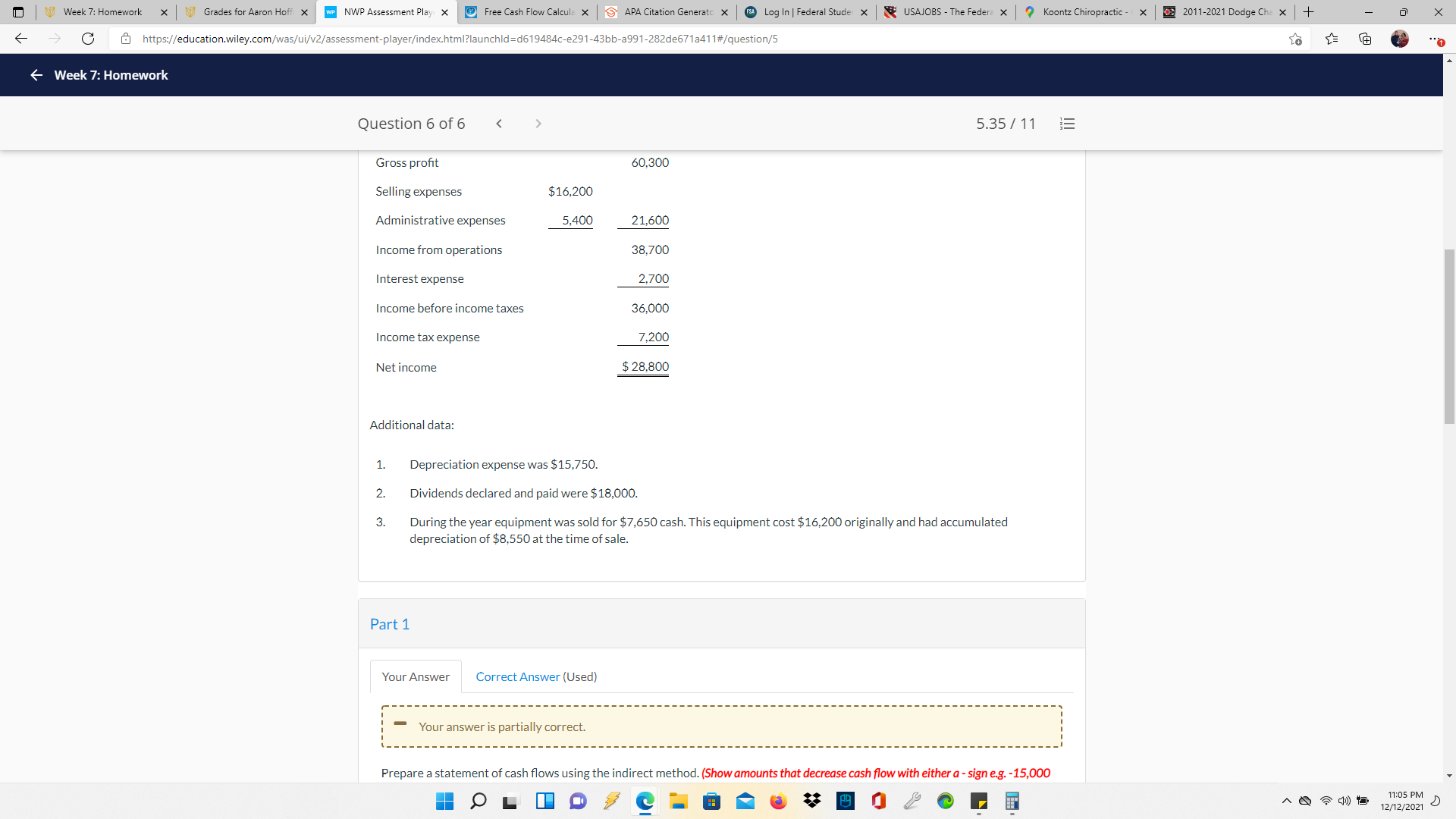The height and width of the screenshot is (819, 1456).
Task: Switch to the Correct Answer tab
Action: [x=518, y=676]
